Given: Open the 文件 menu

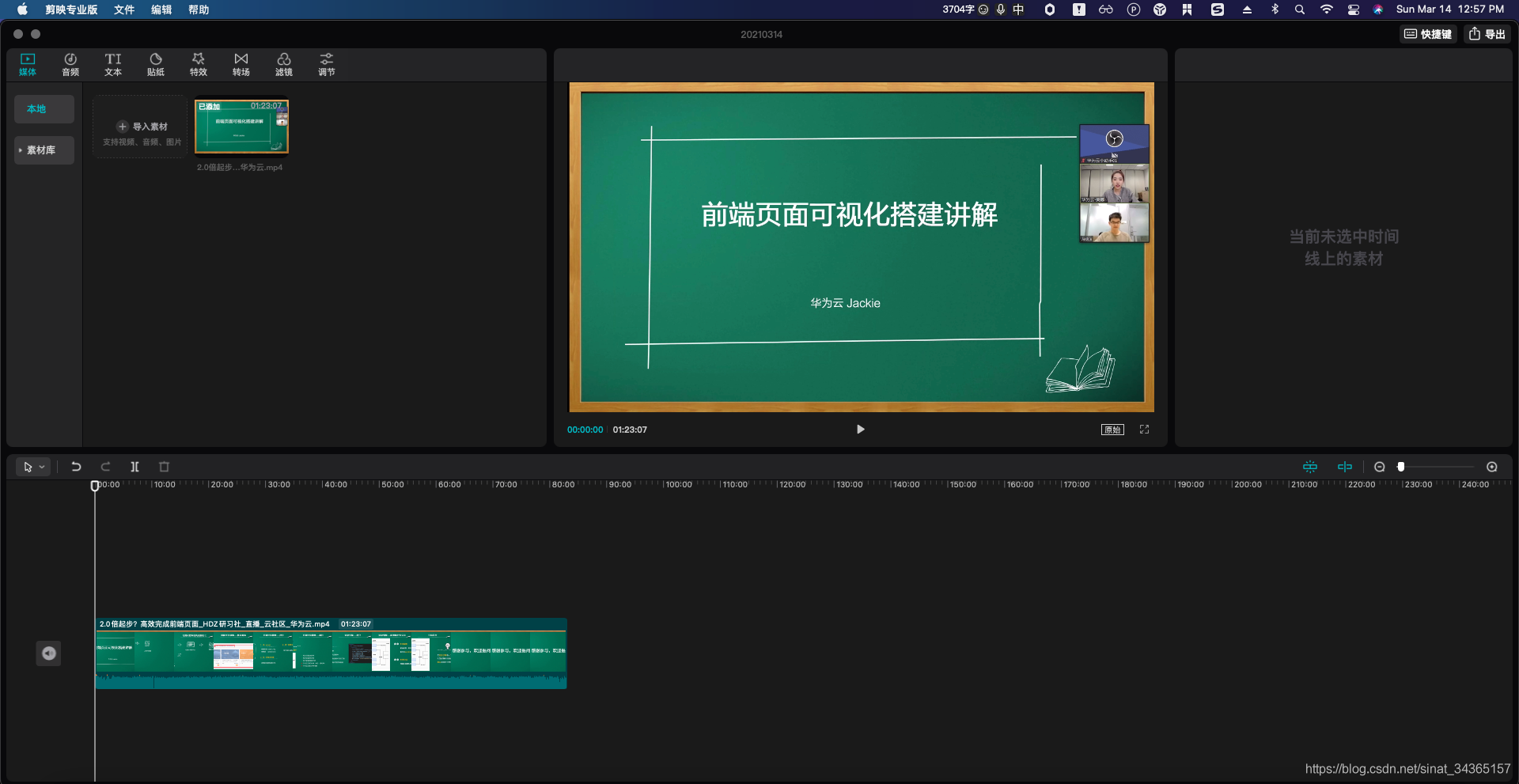Looking at the screenshot, I should pyautogui.click(x=124, y=9).
